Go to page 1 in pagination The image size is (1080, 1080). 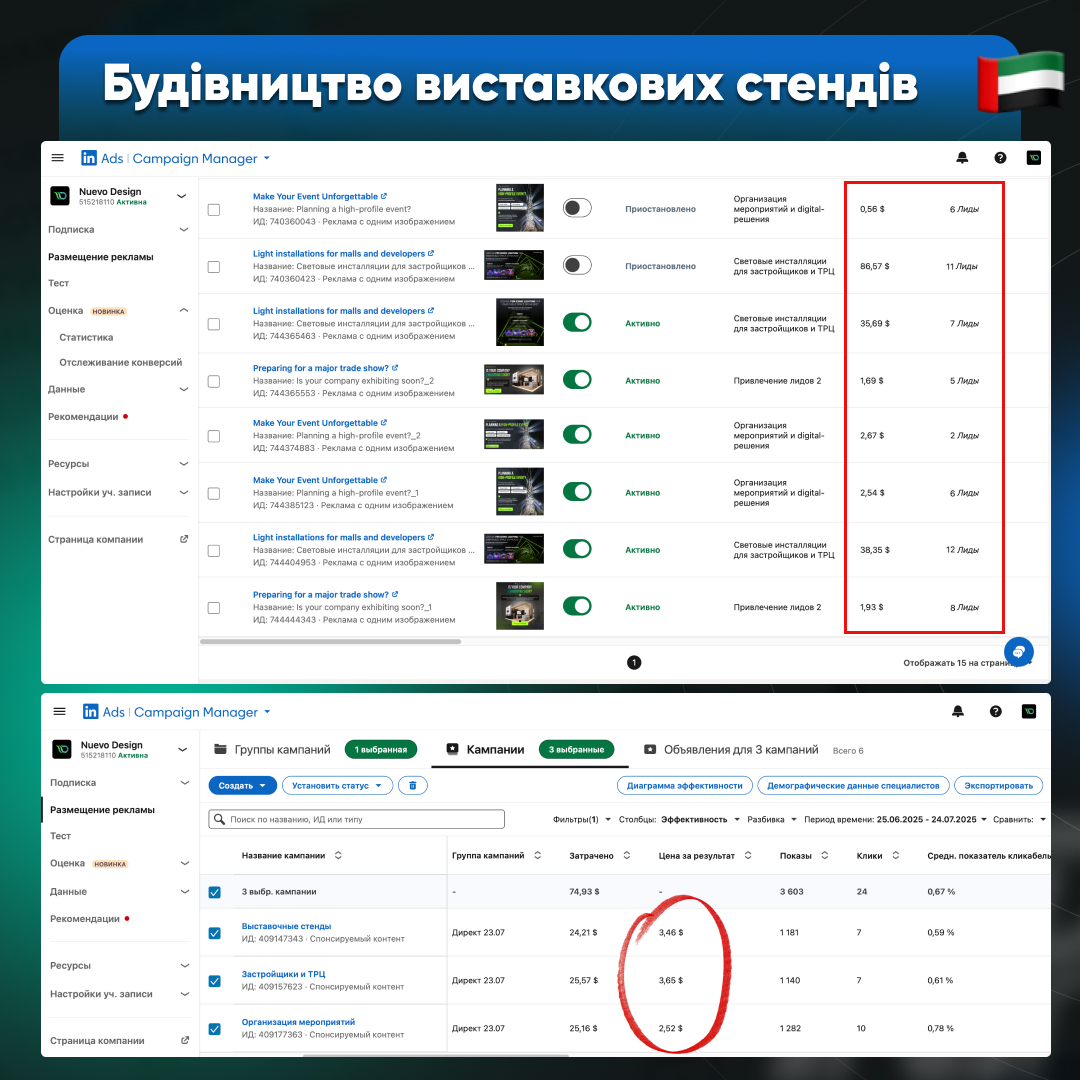[x=634, y=663]
